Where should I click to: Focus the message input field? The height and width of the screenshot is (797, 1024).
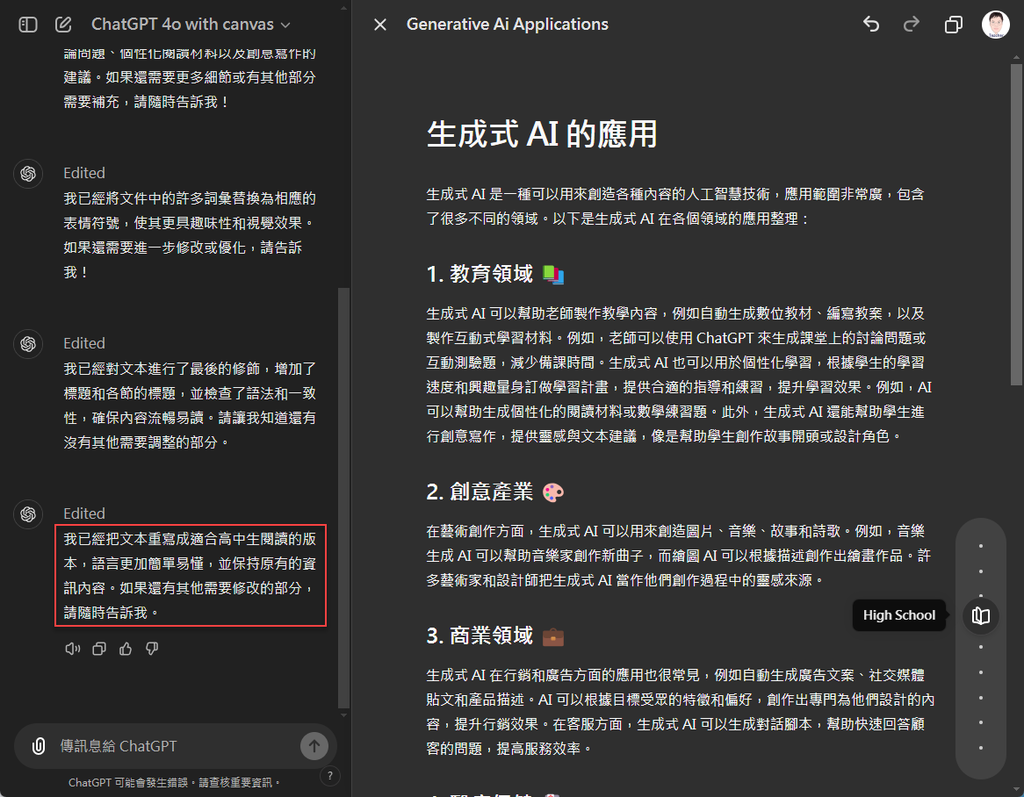pyautogui.click(x=176, y=746)
